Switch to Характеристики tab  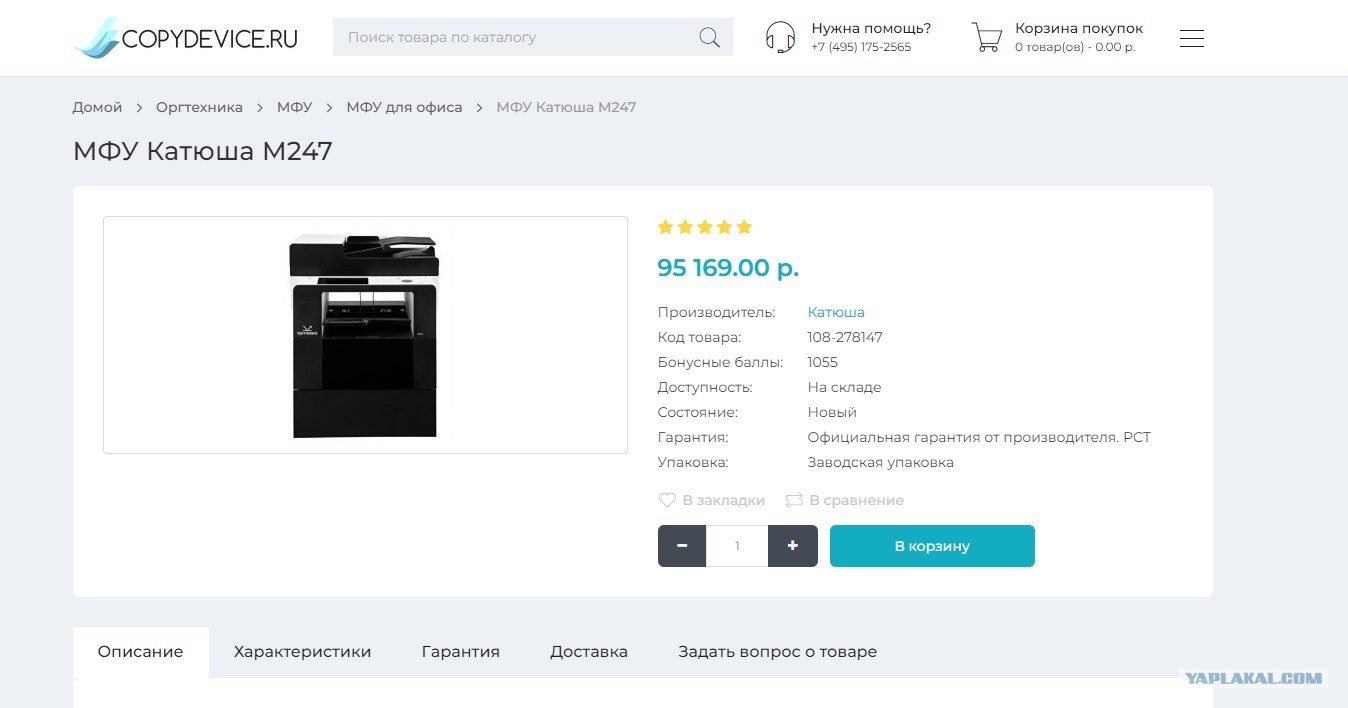point(302,652)
